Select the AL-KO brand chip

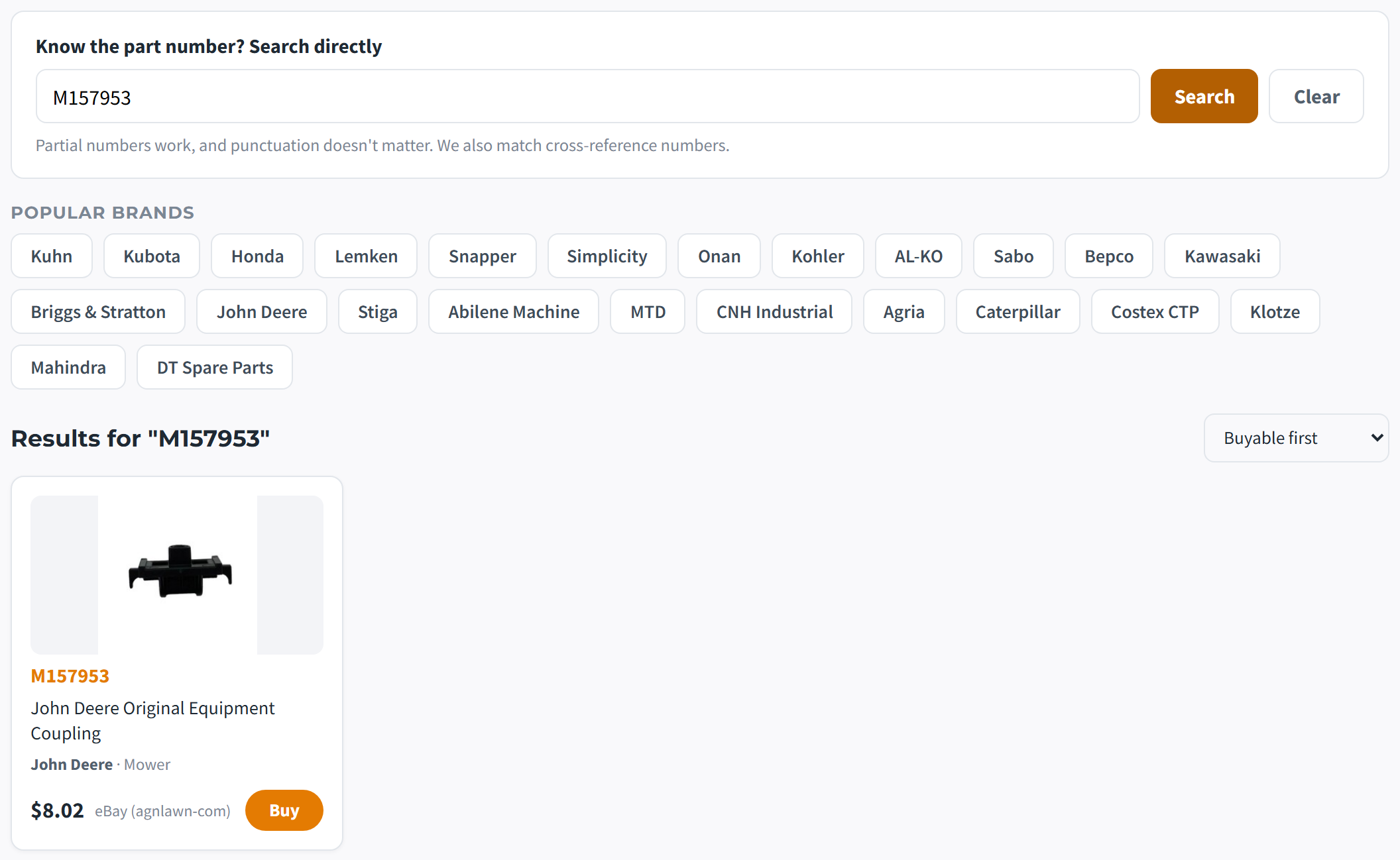tap(919, 256)
